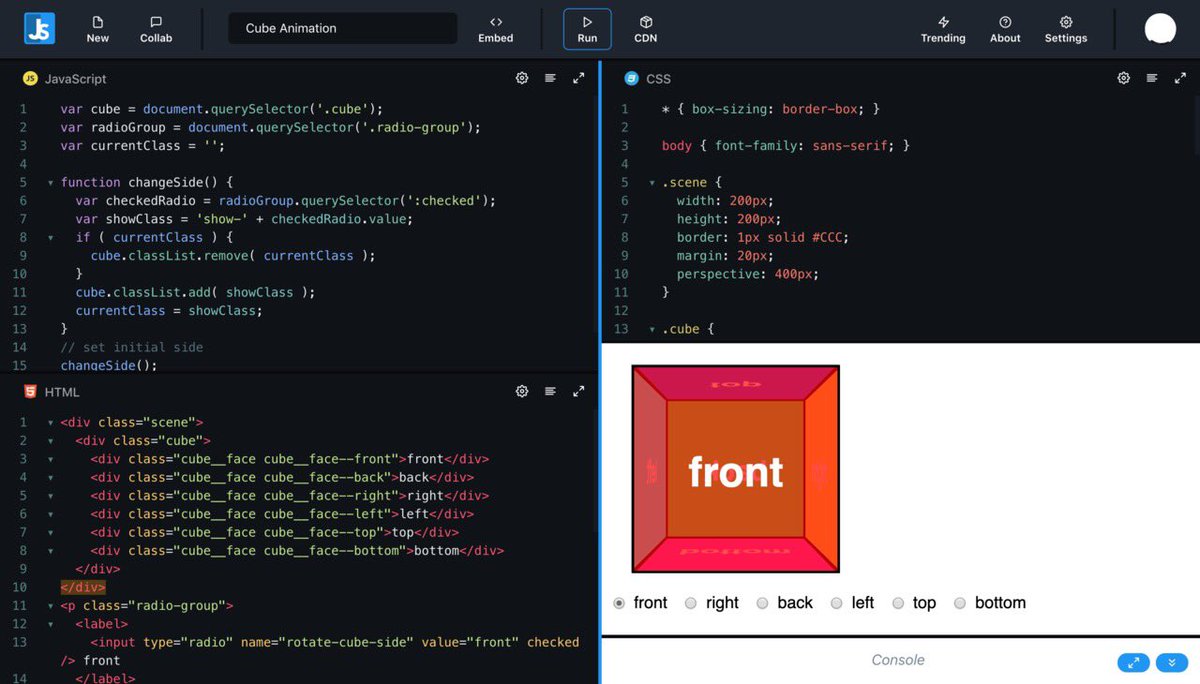
Task: Select the "bottom" radio option
Action: pyautogui.click(x=960, y=603)
